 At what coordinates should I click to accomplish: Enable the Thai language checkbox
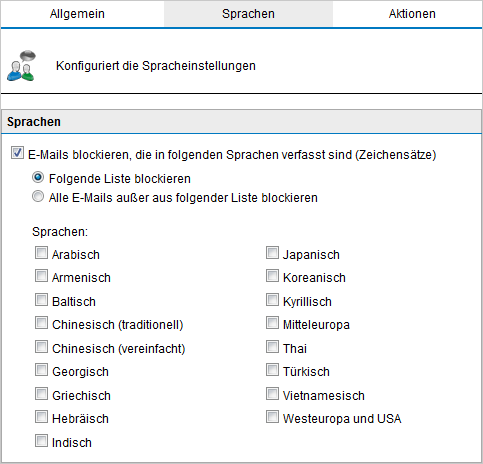point(272,347)
